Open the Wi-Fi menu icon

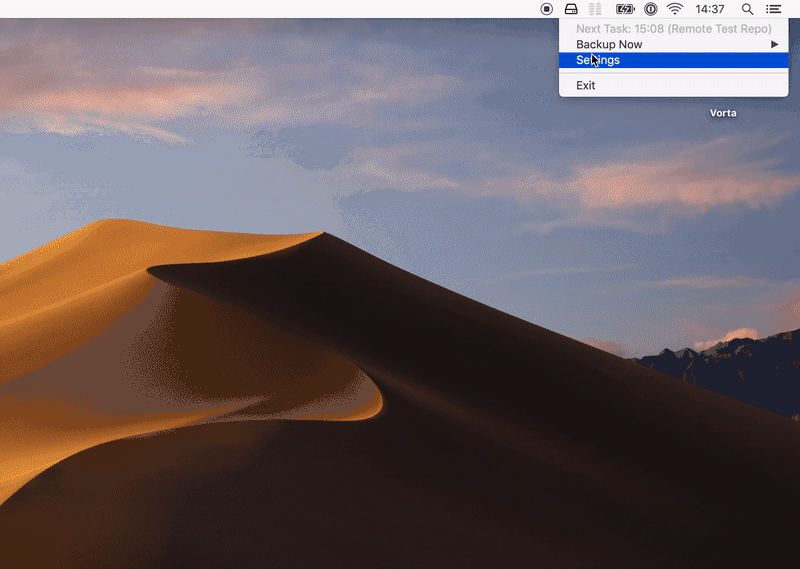point(675,9)
